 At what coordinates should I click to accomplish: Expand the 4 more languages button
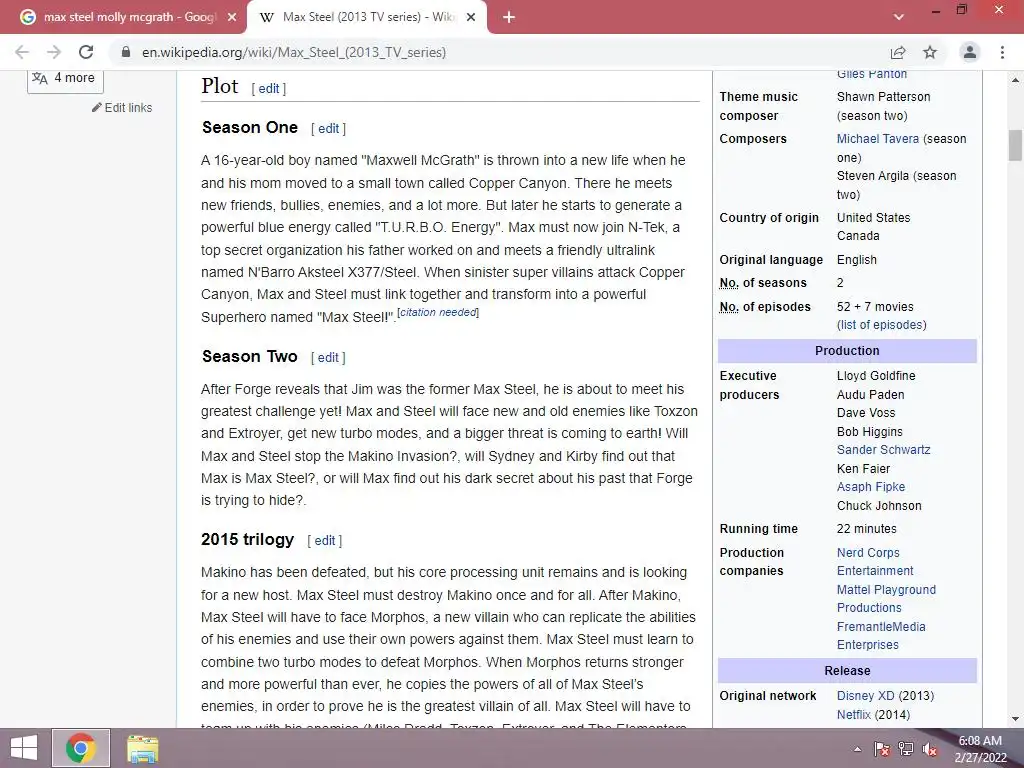[65, 78]
